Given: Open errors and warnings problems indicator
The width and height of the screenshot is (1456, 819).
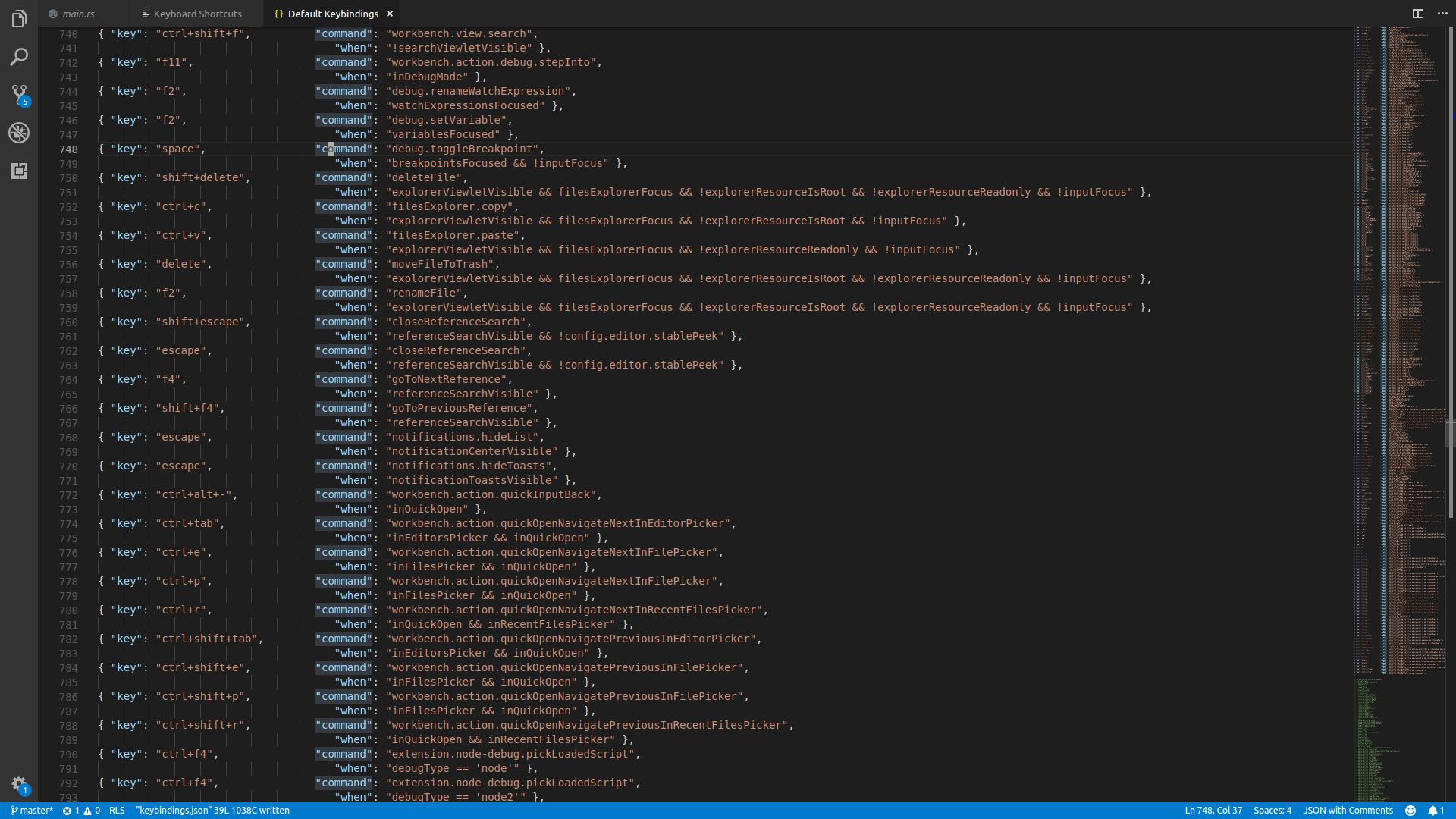Looking at the screenshot, I should click(x=81, y=811).
